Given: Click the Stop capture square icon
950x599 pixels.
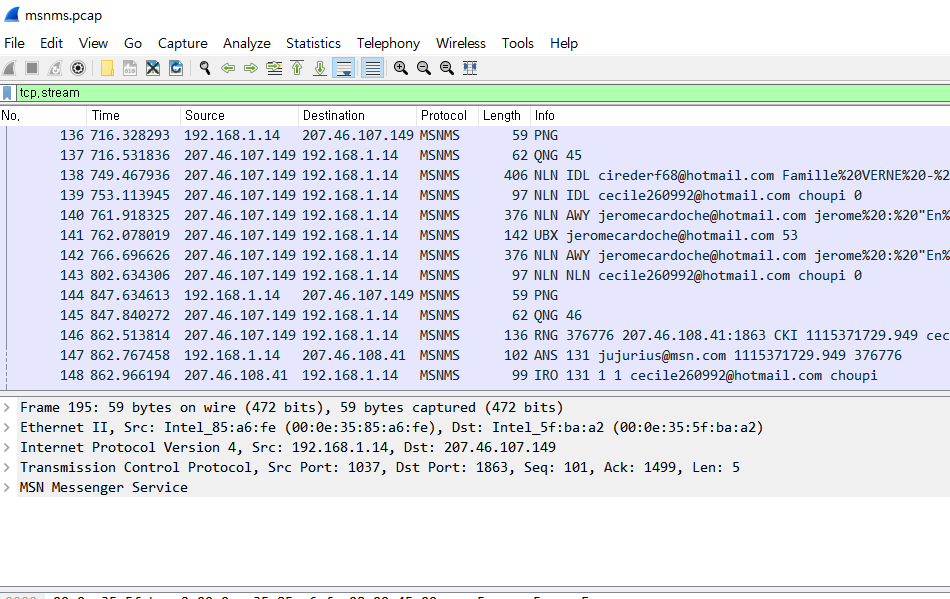Looking at the screenshot, I should (32, 68).
